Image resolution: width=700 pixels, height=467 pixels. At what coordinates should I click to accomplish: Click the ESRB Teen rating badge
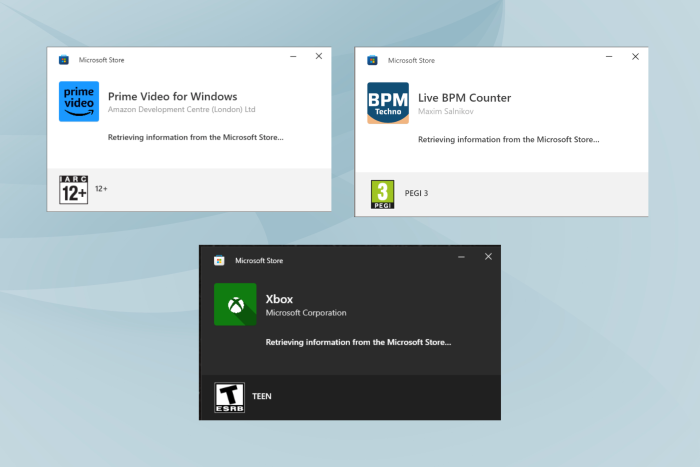pyautogui.click(x=229, y=397)
